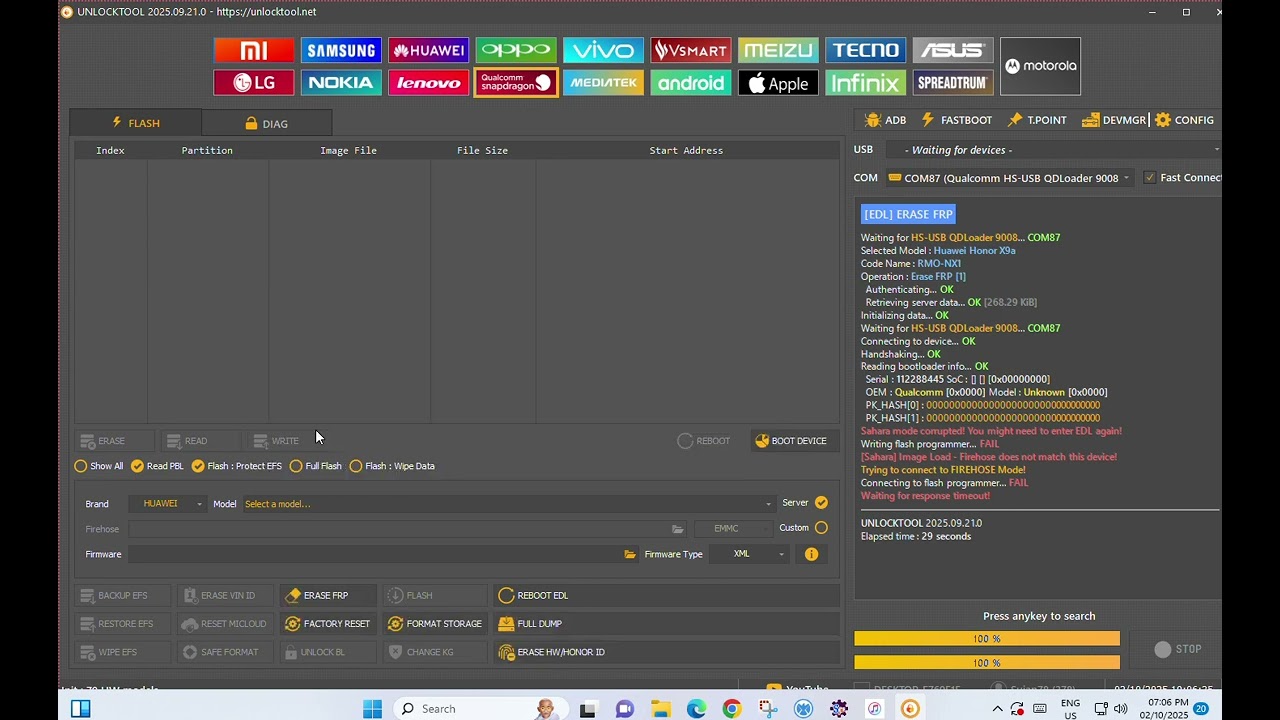Select the Infinix brand logo

[x=866, y=83]
